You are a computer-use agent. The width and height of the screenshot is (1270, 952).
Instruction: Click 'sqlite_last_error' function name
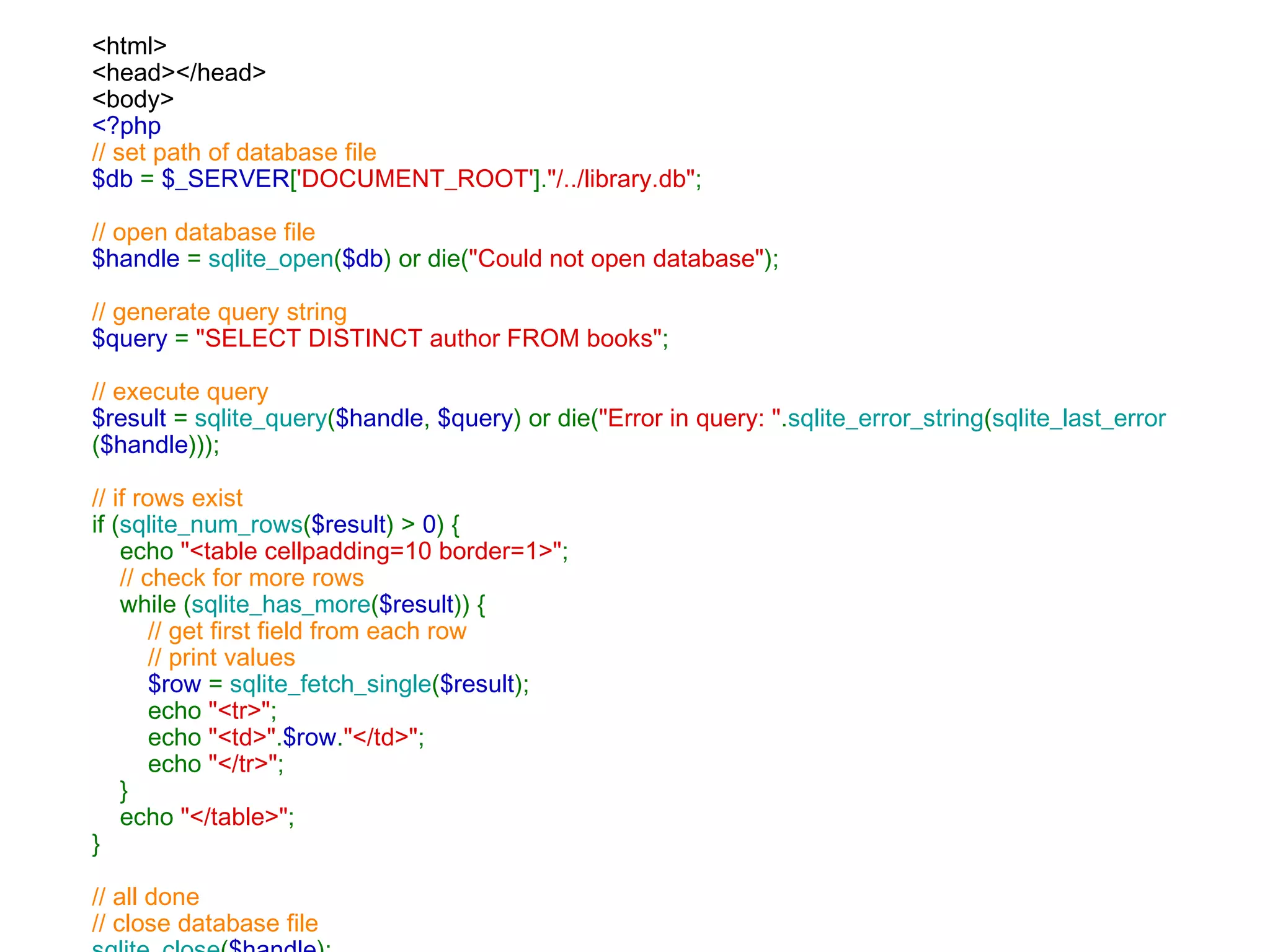(1079, 418)
